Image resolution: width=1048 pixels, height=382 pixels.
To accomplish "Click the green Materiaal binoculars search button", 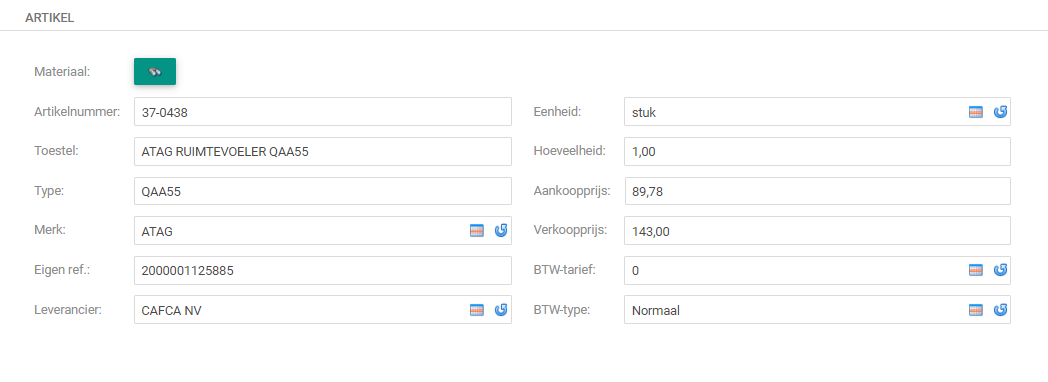I will point(154,71).
